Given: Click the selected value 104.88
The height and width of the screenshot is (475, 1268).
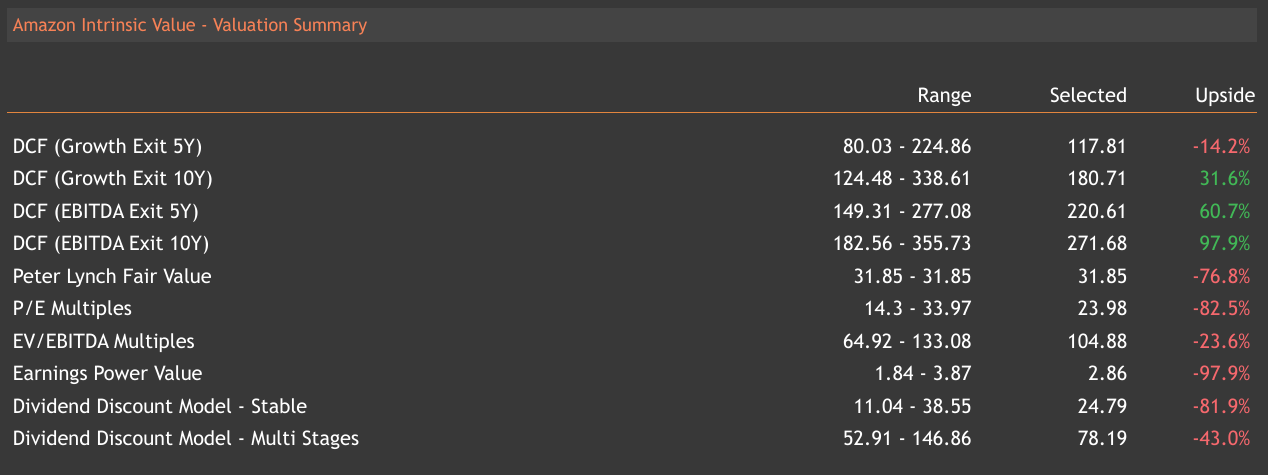Looking at the screenshot, I should (1097, 341).
